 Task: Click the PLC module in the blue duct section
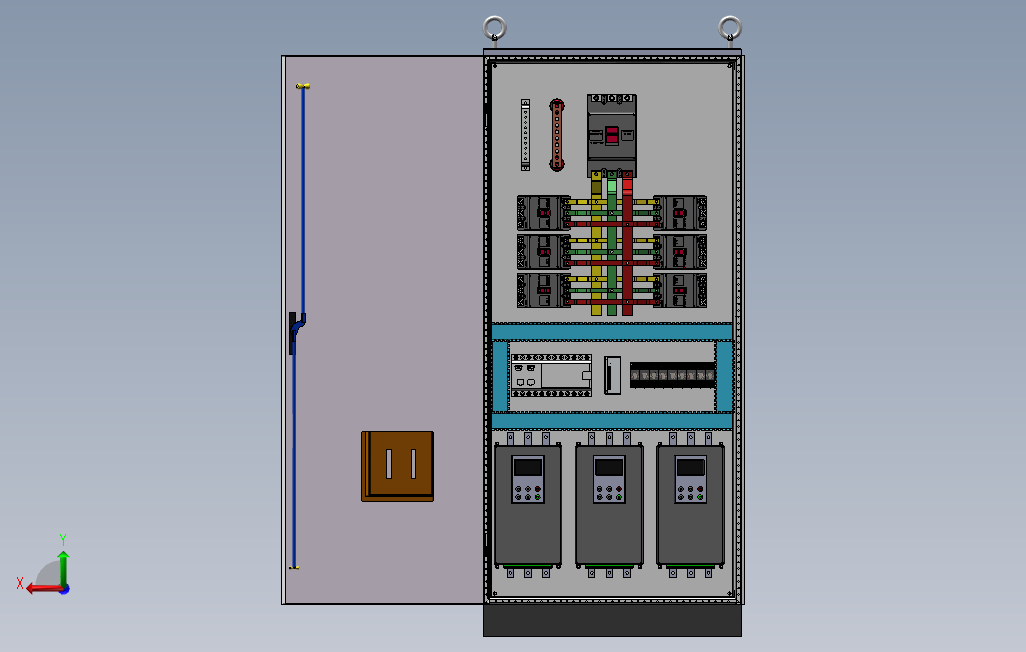coord(552,376)
